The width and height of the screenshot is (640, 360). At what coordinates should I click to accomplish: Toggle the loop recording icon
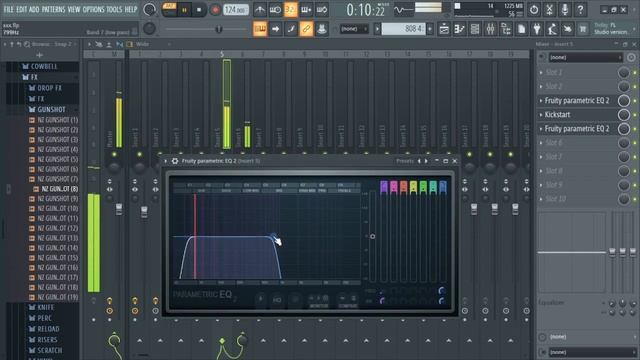[322, 10]
